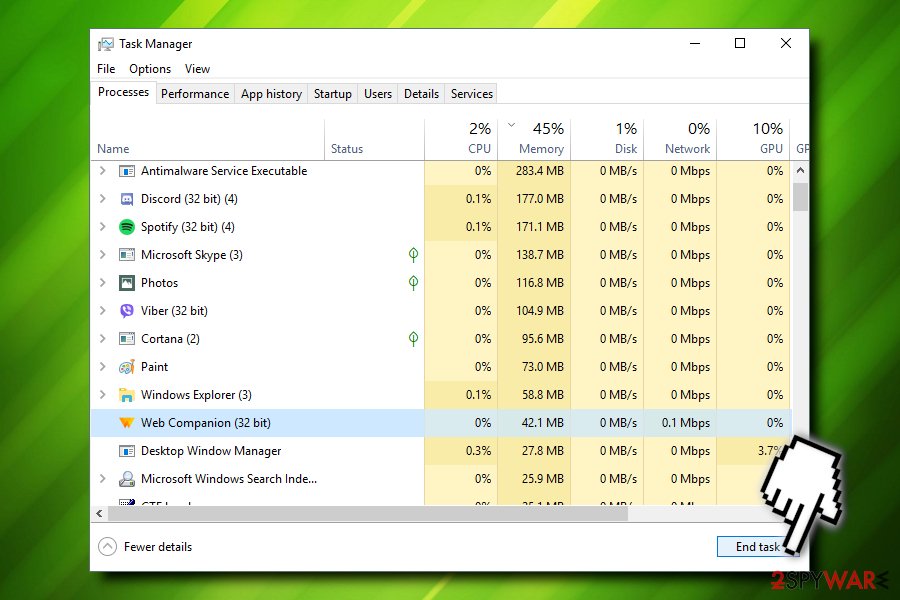Click the vertical scrollbar up arrow

click(x=800, y=171)
